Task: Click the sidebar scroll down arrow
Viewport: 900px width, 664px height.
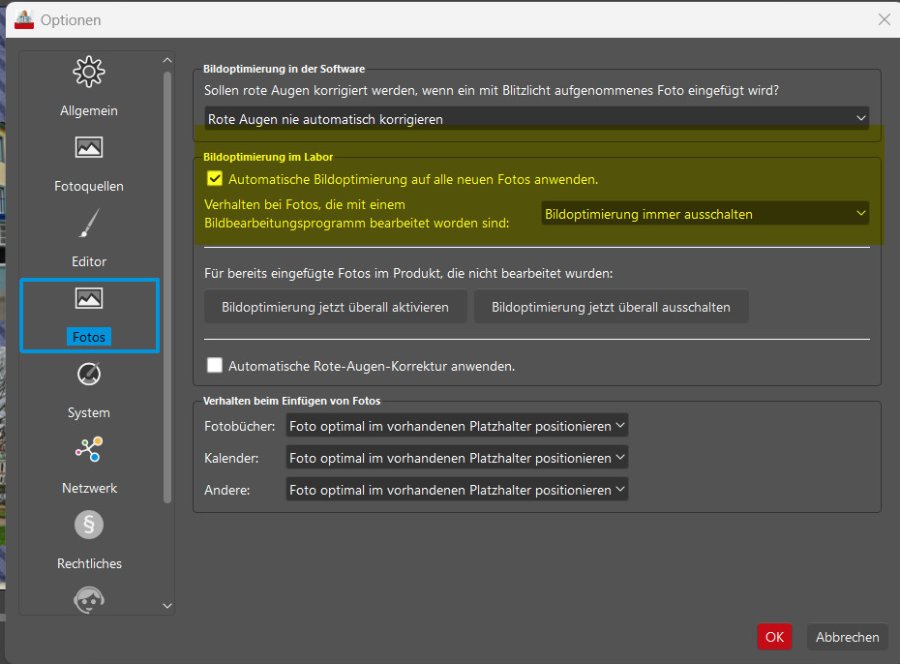Action: click(x=167, y=606)
